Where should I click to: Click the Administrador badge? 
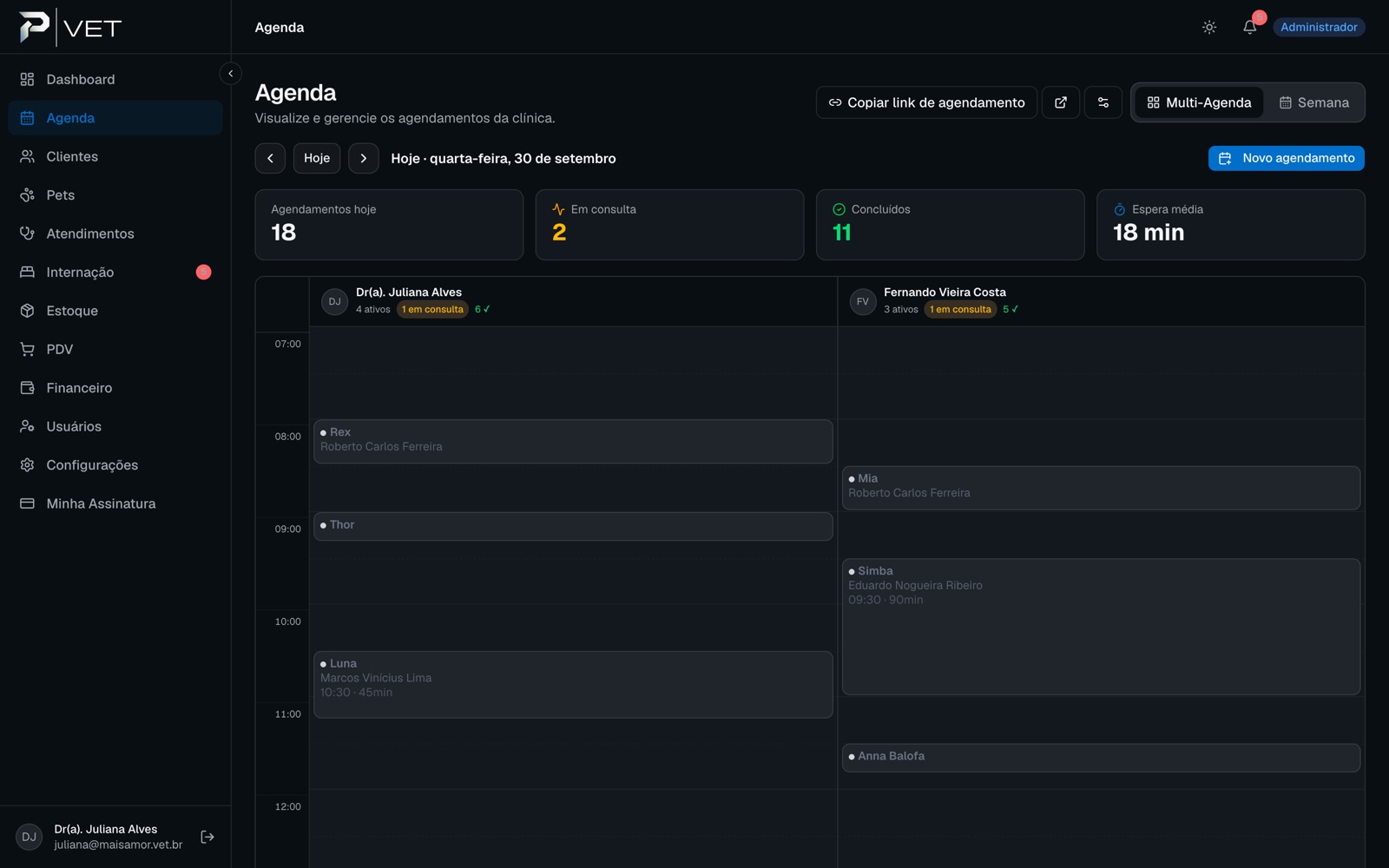coord(1319,27)
